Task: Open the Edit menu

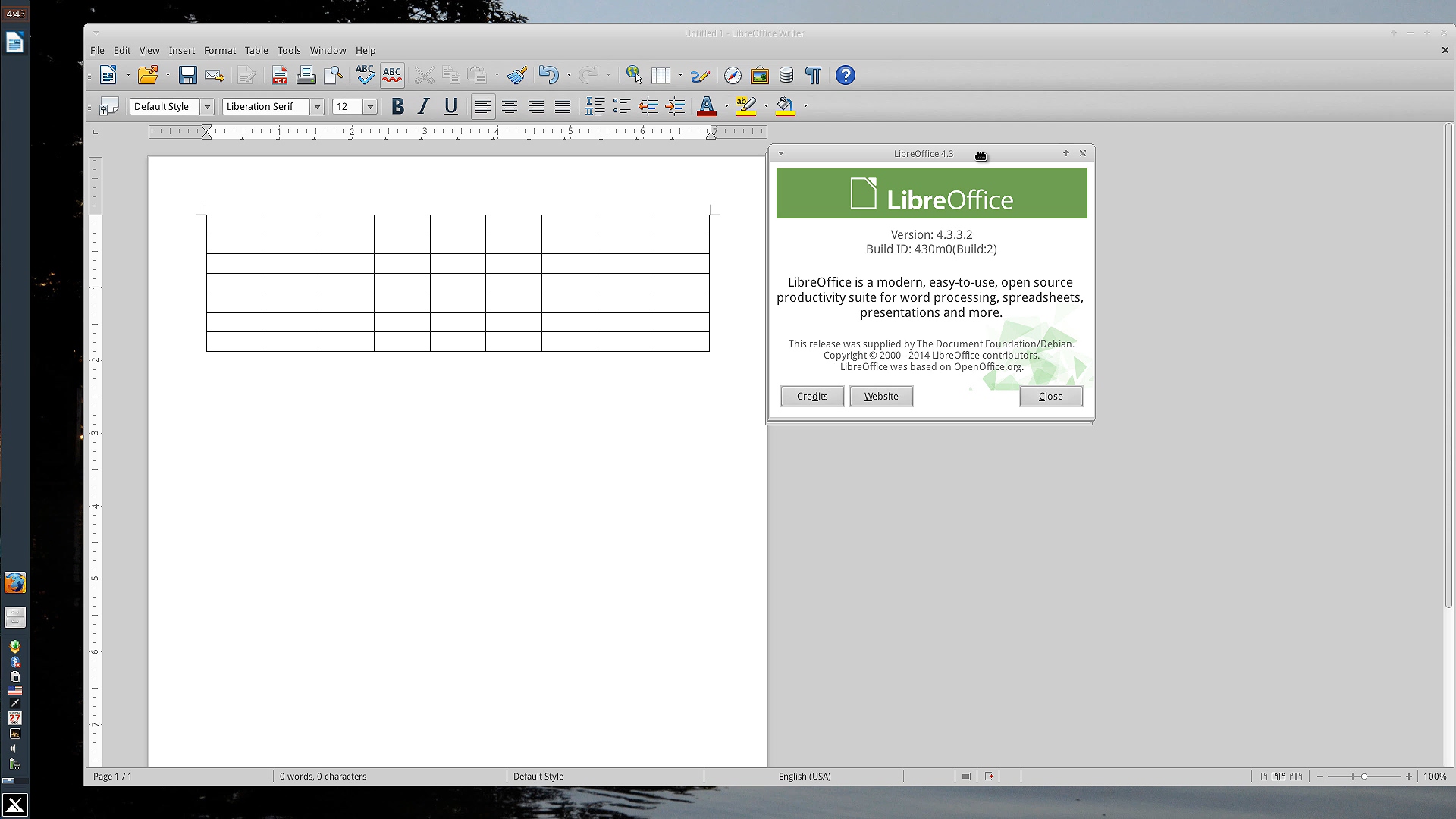Action: click(x=122, y=50)
